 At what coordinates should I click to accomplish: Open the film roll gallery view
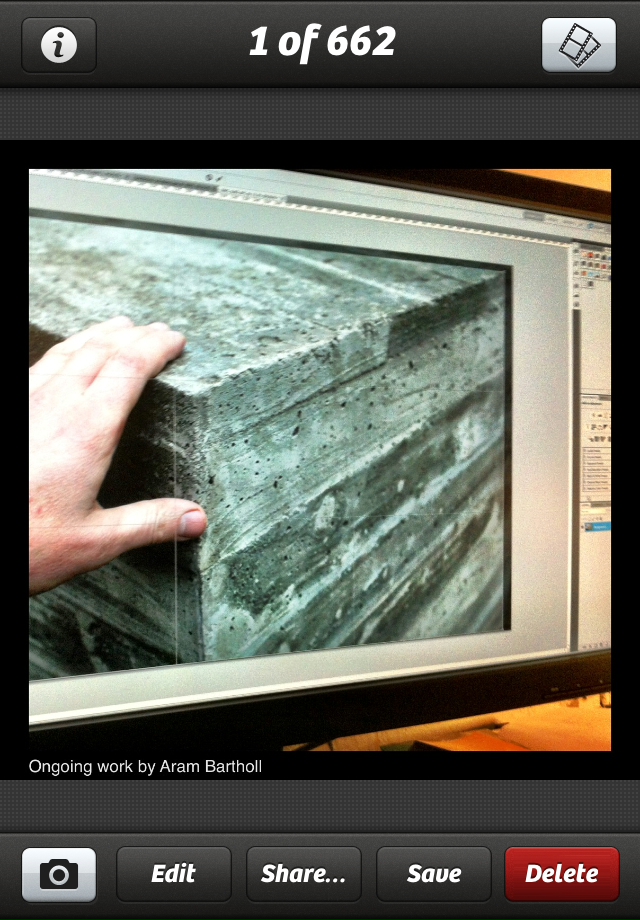pyautogui.click(x=578, y=45)
